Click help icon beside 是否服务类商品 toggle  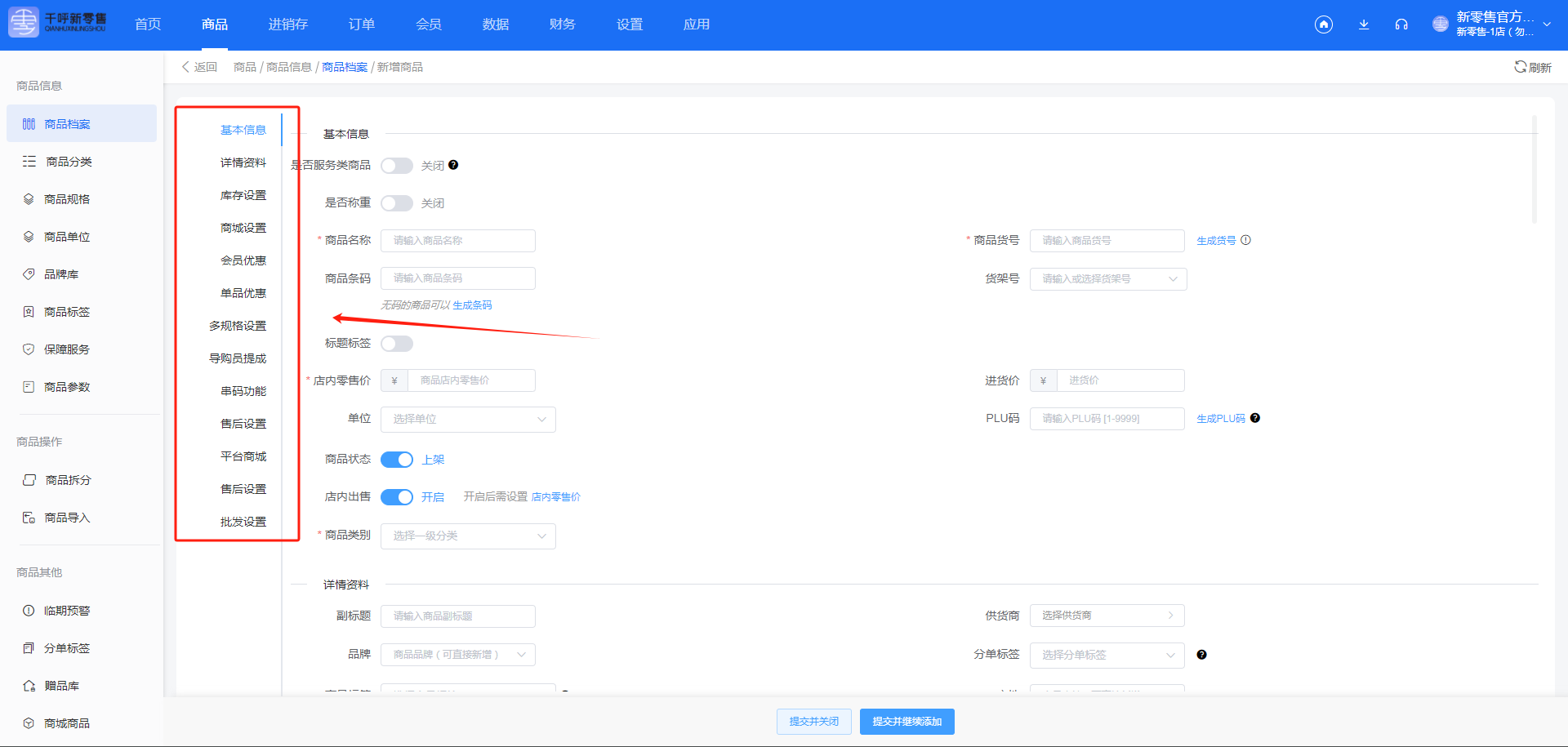[453, 165]
